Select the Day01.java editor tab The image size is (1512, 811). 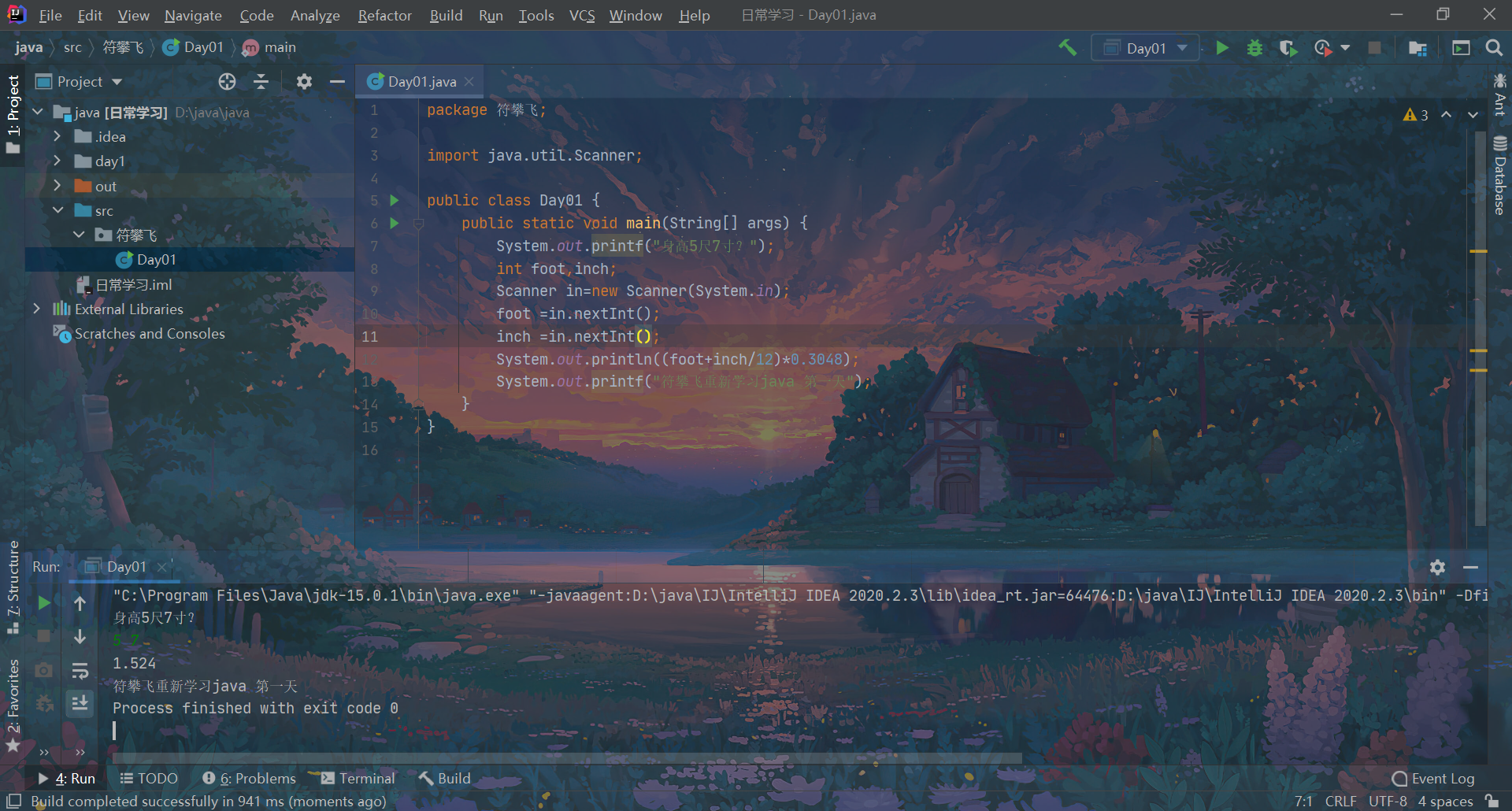[x=421, y=82]
